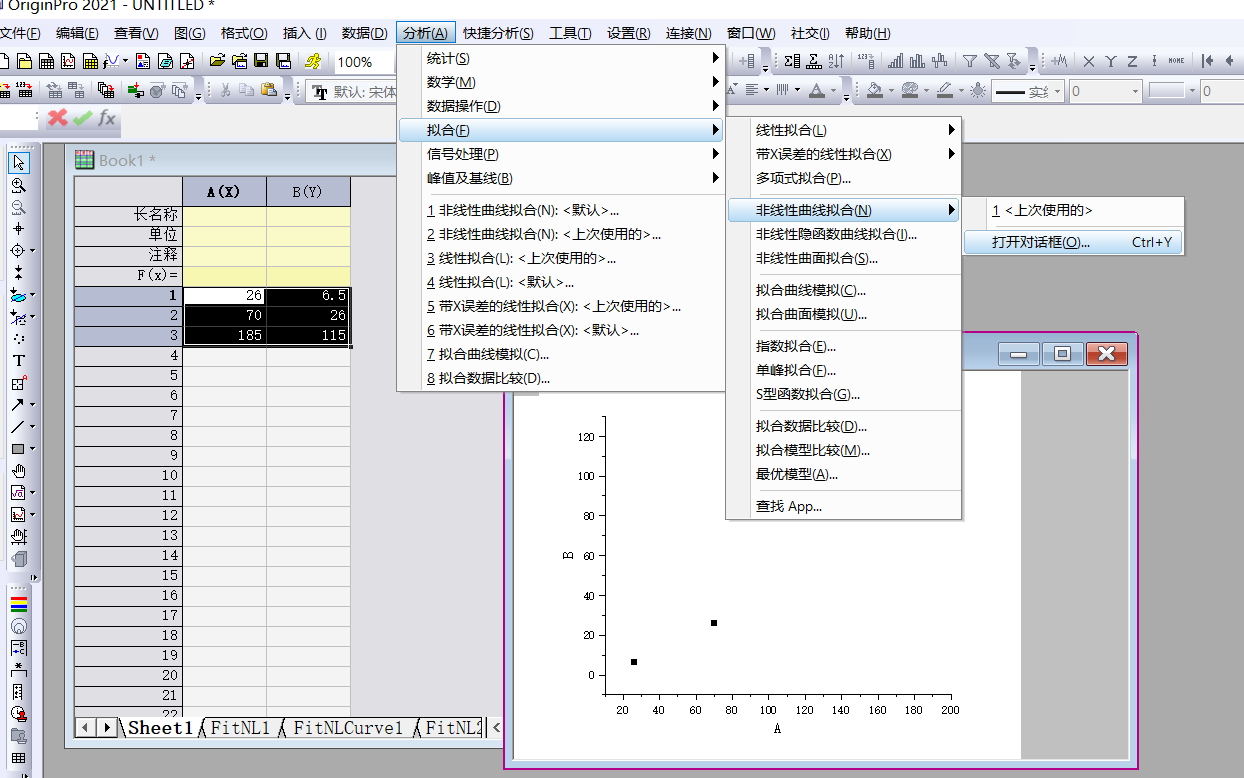The height and width of the screenshot is (778, 1244).
Task: Switch to the FitNL1 sheet tab
Action: 240,728
